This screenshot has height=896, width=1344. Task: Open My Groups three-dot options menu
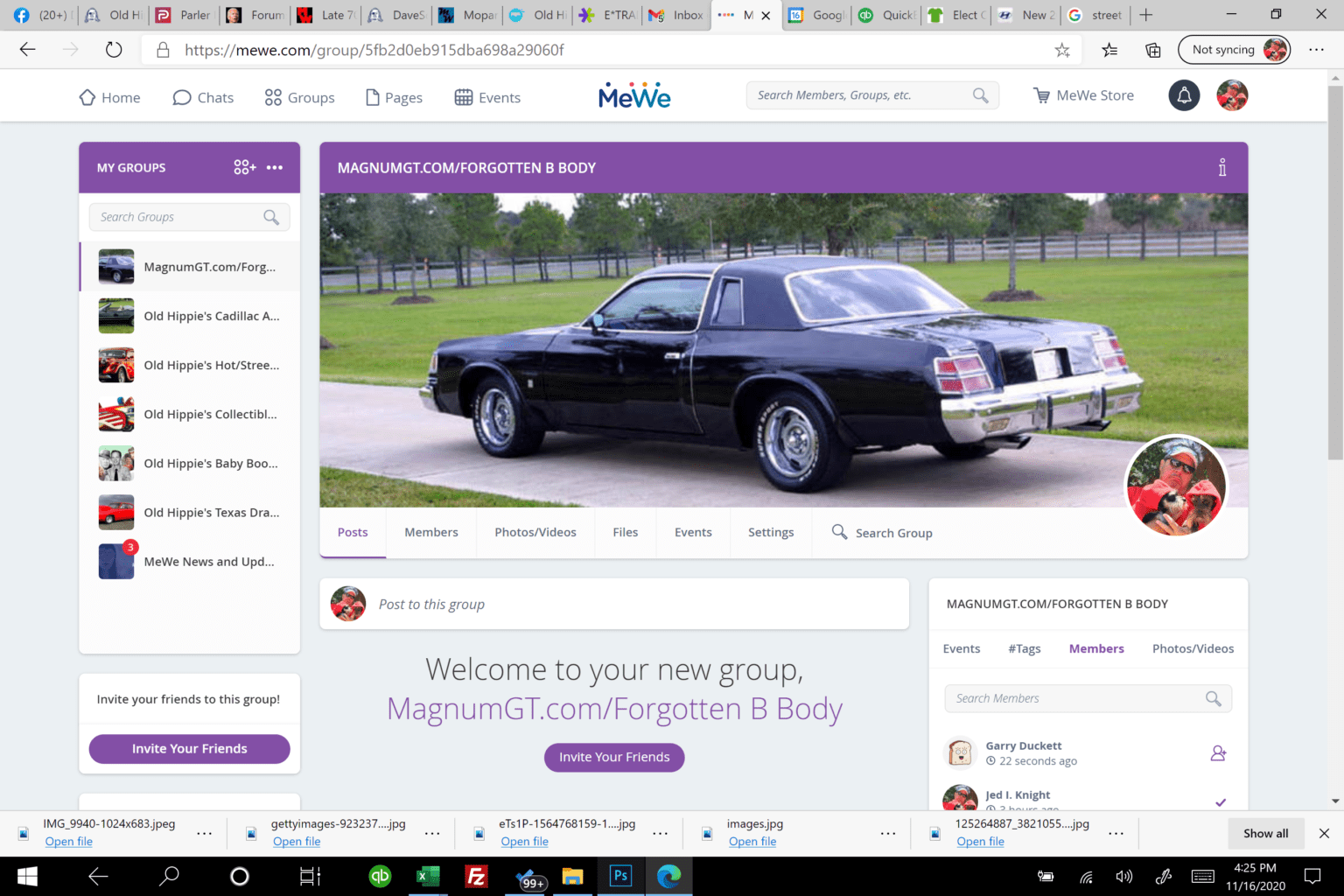coord(275,167)
